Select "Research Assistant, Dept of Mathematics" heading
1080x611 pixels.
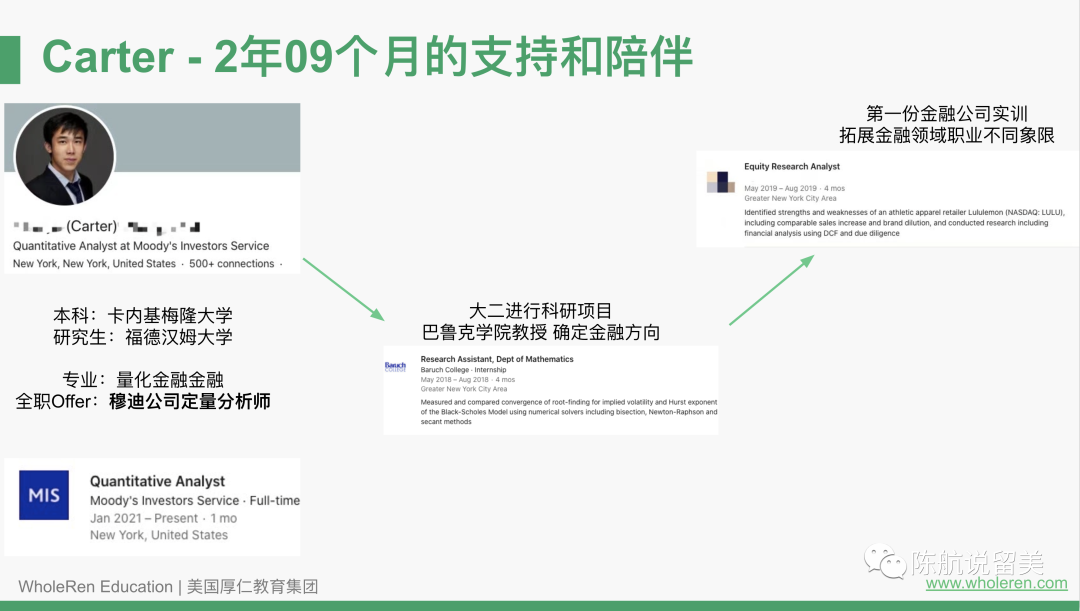click(x=497, y=359)
